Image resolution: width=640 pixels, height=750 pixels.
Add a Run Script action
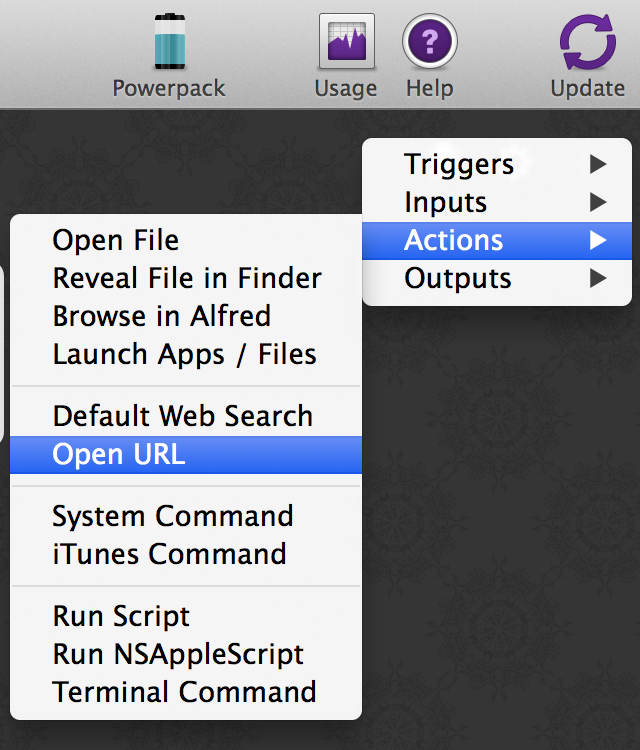pos(121,616)
